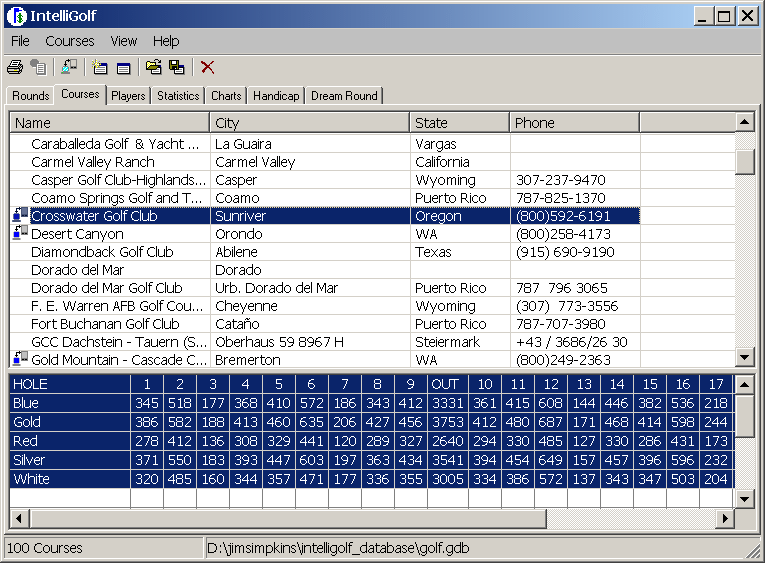Image resolution: width=765 pixels, height=563 pixels.
Task: Open the File menu
Action: click(20, 41)
